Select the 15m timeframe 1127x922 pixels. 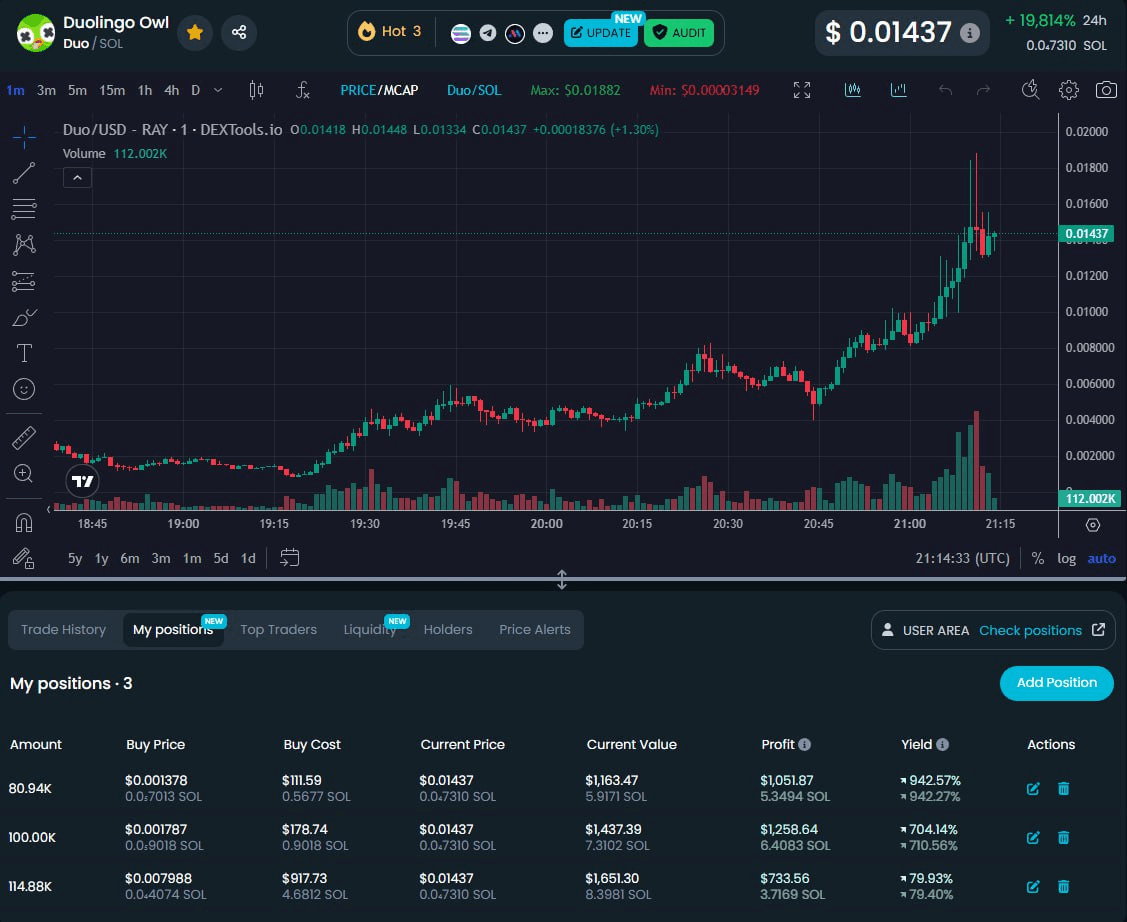[x=112, y=90]
